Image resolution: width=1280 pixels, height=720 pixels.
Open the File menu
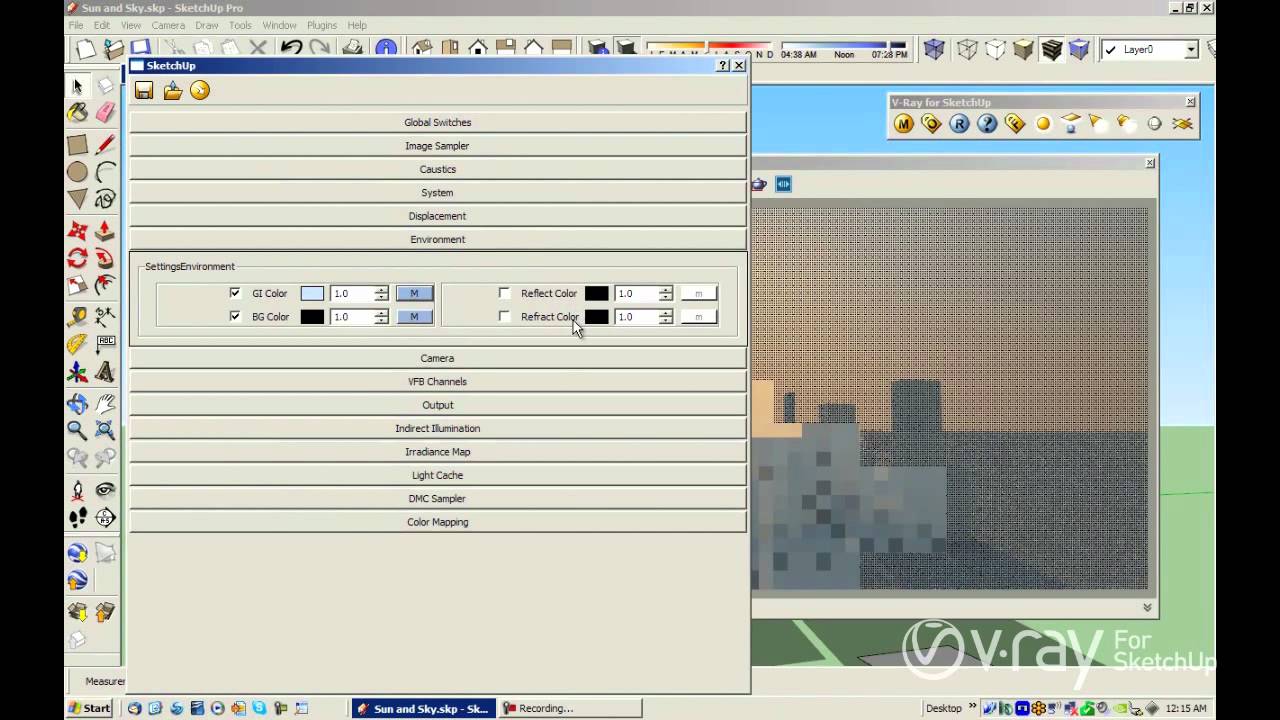75,25
